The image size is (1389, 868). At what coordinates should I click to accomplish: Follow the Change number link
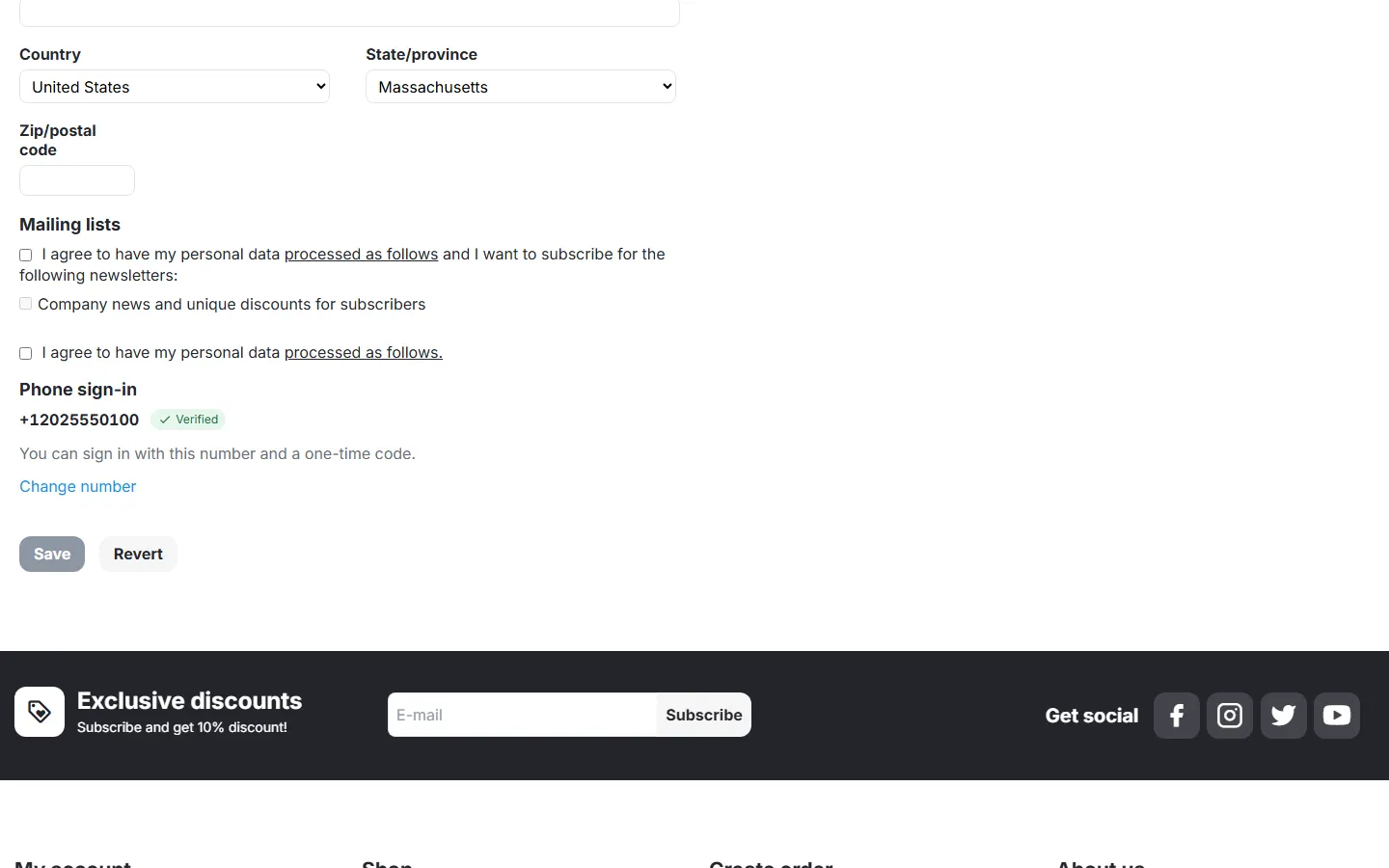coord(78,487)
